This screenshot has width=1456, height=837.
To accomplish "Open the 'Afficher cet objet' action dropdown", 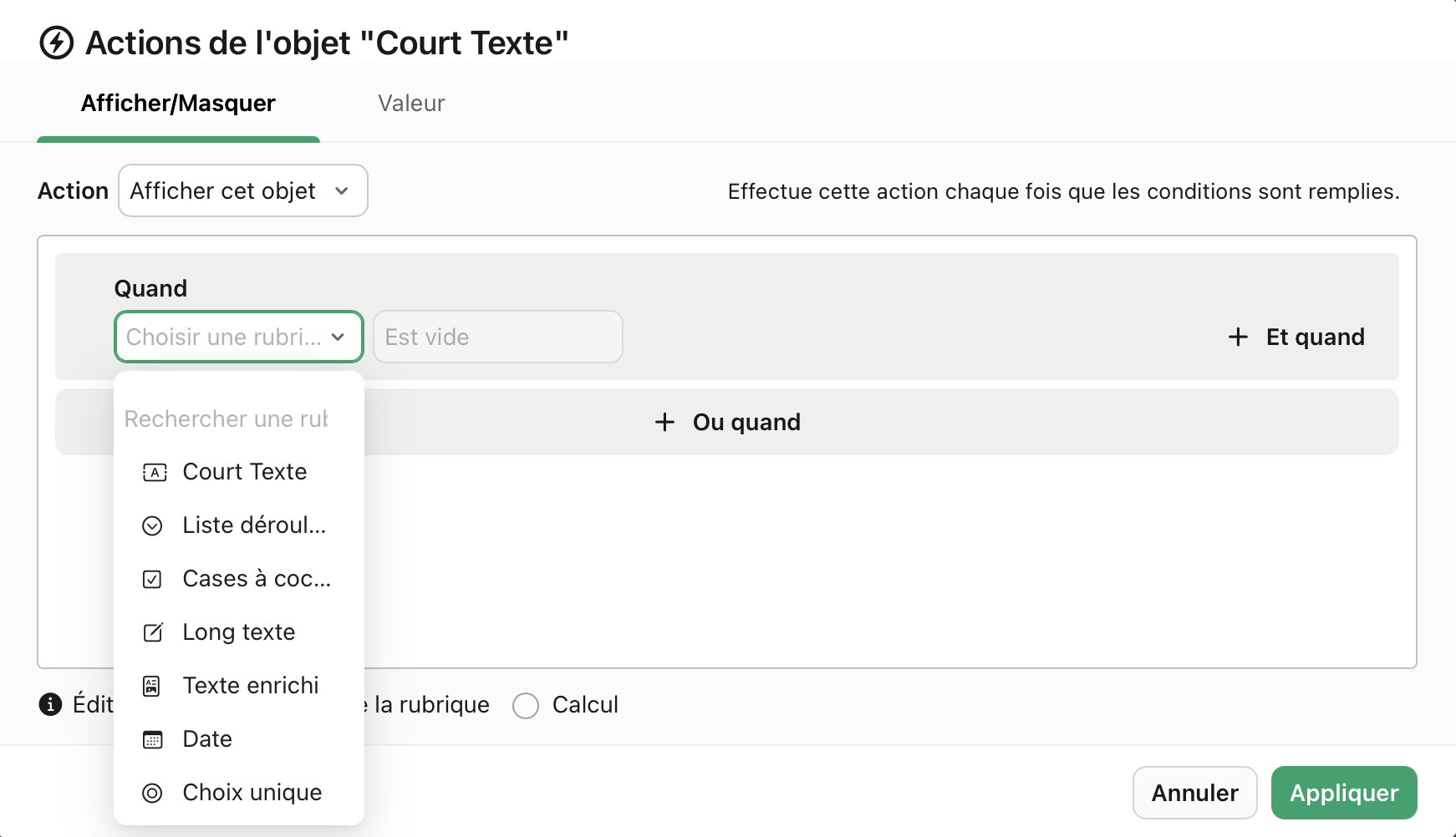I will (x=242, y=190).
